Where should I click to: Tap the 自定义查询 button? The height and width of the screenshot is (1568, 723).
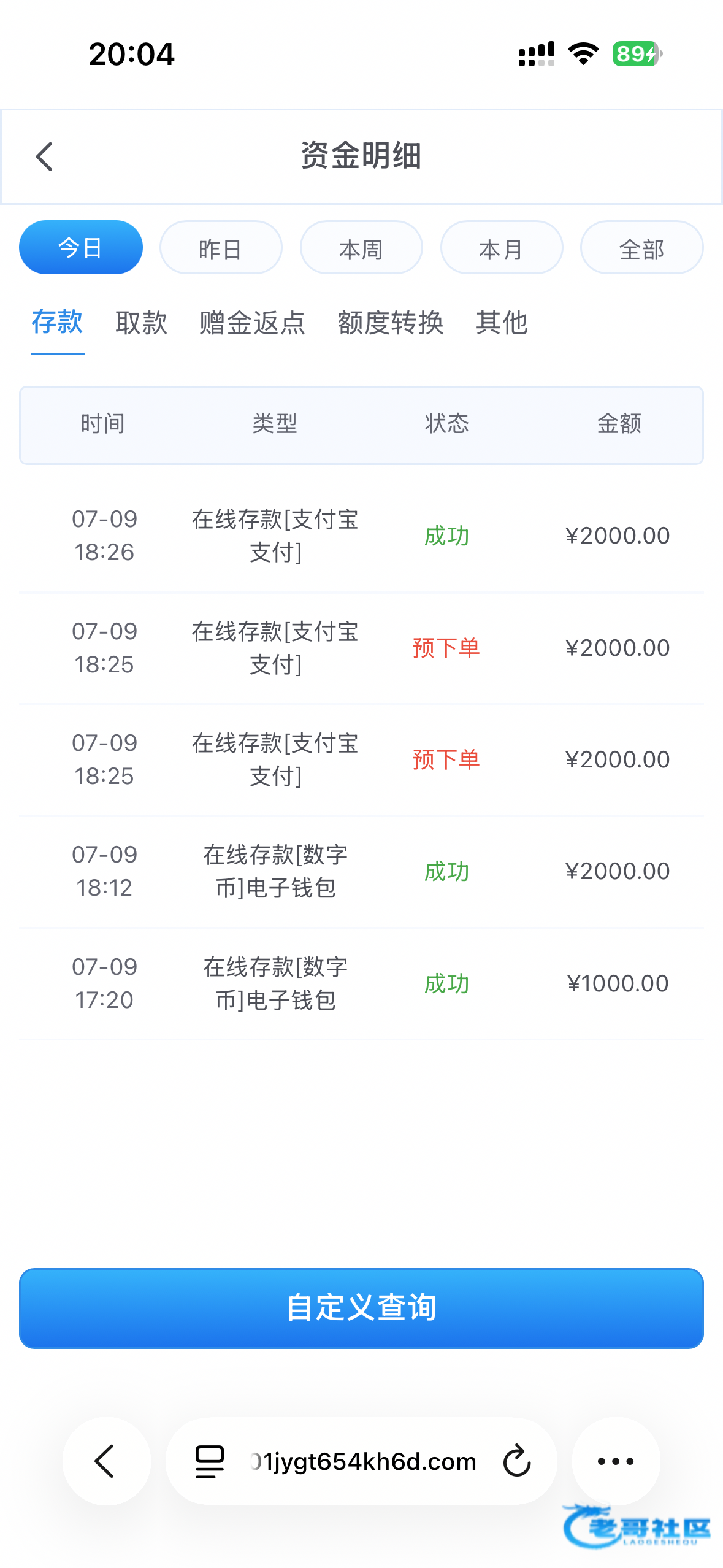click(x=361, y=1308)
